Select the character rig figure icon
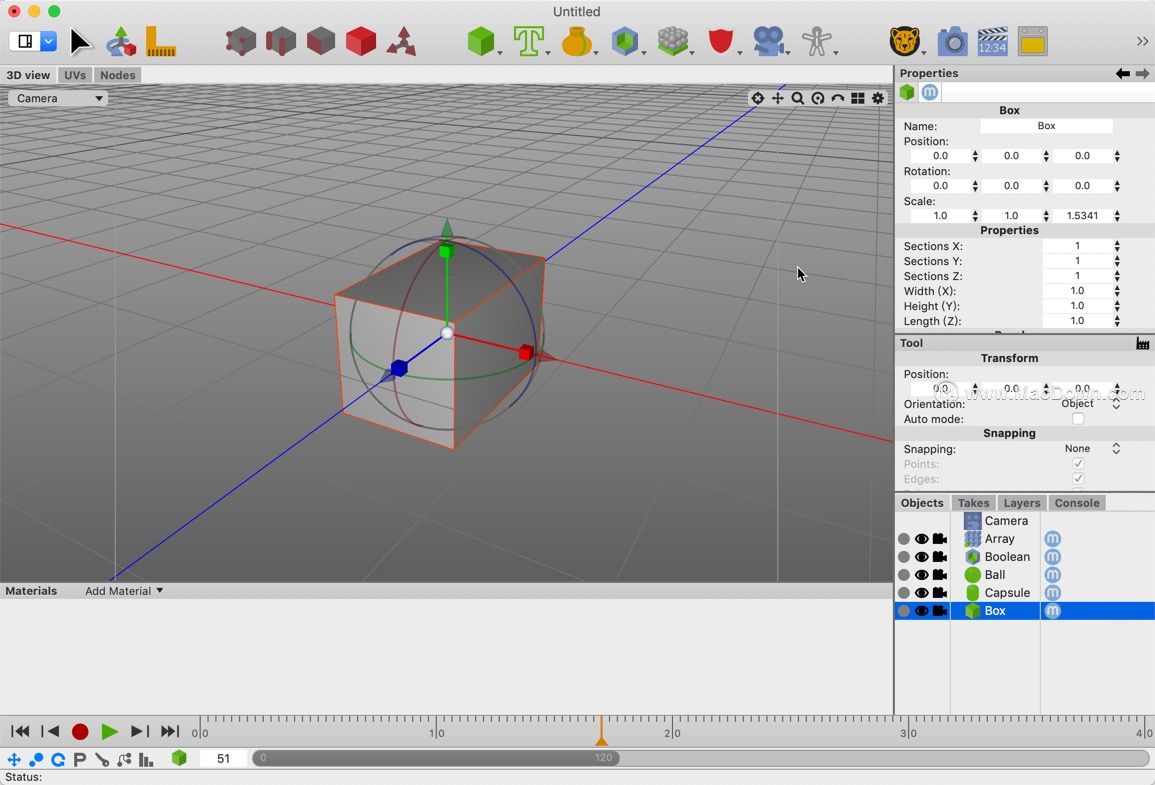1155x785 pixels. [816, 41]
